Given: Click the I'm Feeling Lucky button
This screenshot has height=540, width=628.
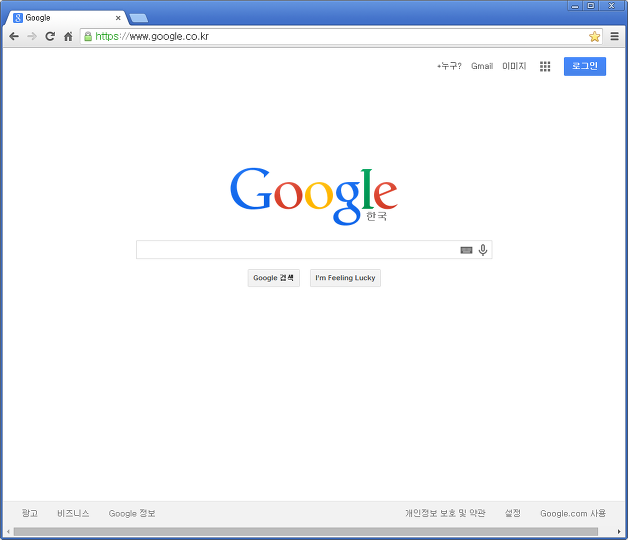Looking at the screenshot, I should [x=345, y=278].
